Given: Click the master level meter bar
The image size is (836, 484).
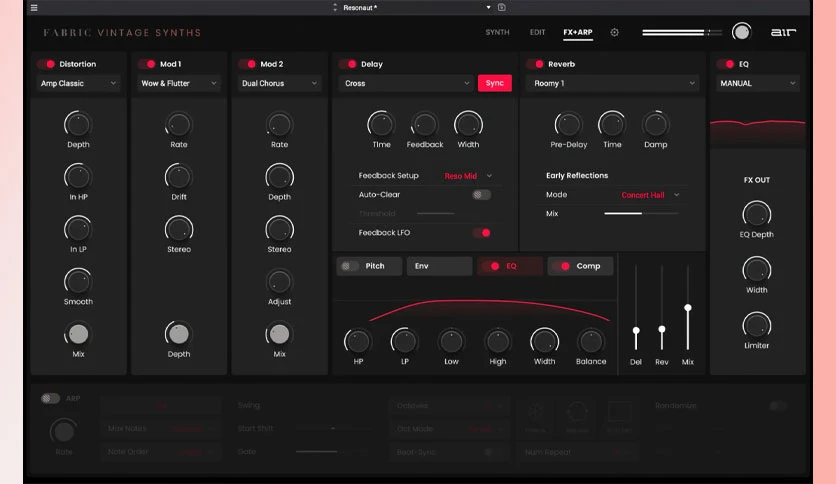Looking at the screenshot, I should click(x=682, y=33).
